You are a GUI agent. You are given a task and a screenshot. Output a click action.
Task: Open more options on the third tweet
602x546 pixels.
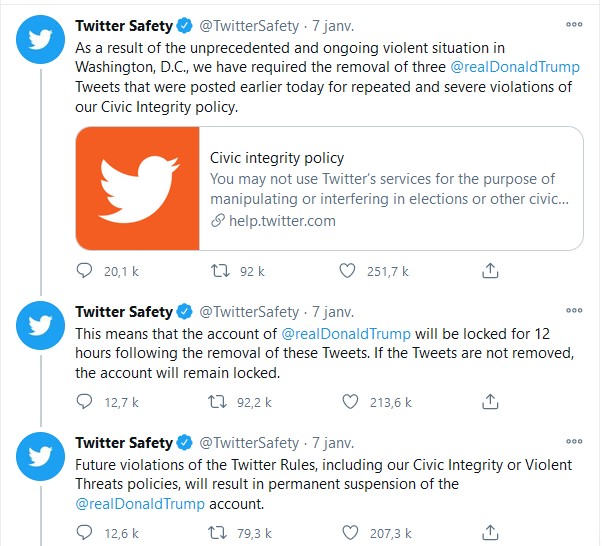(574, 443)
